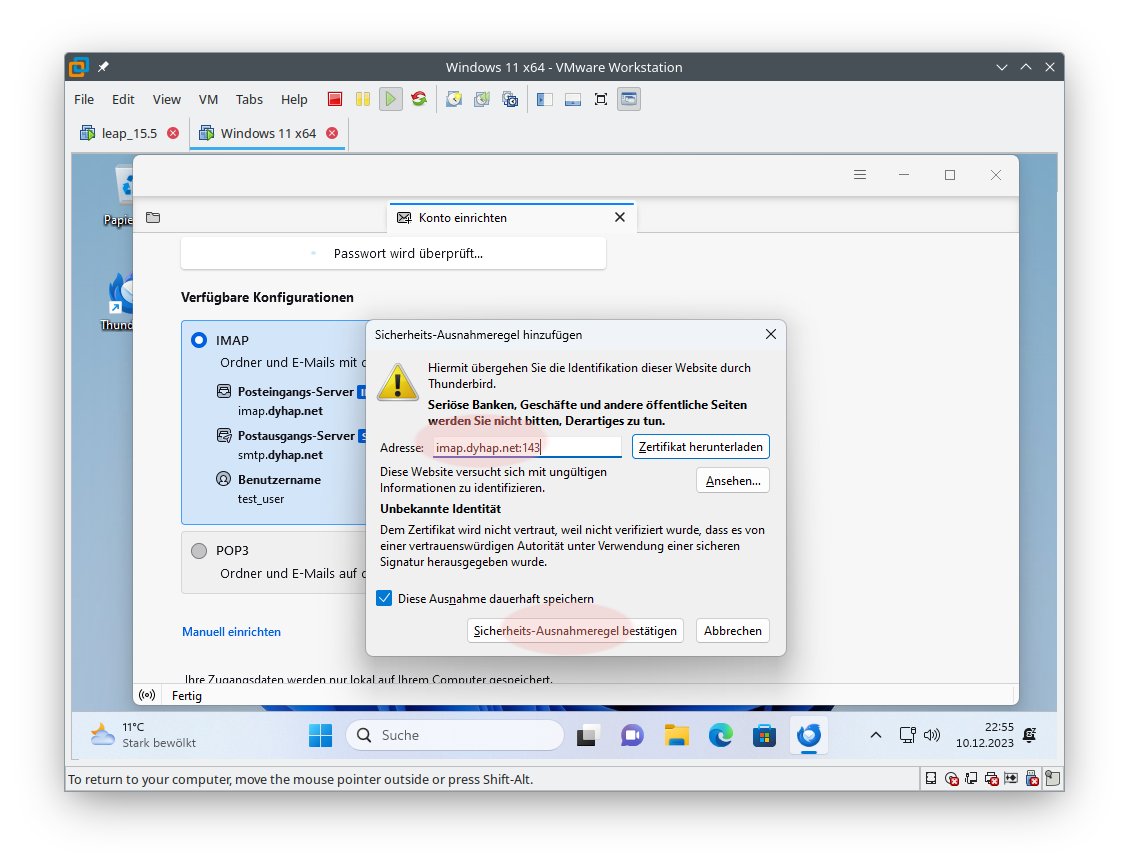Open the VMware Help menu
1129x868 pixels.
click(294, 99)
